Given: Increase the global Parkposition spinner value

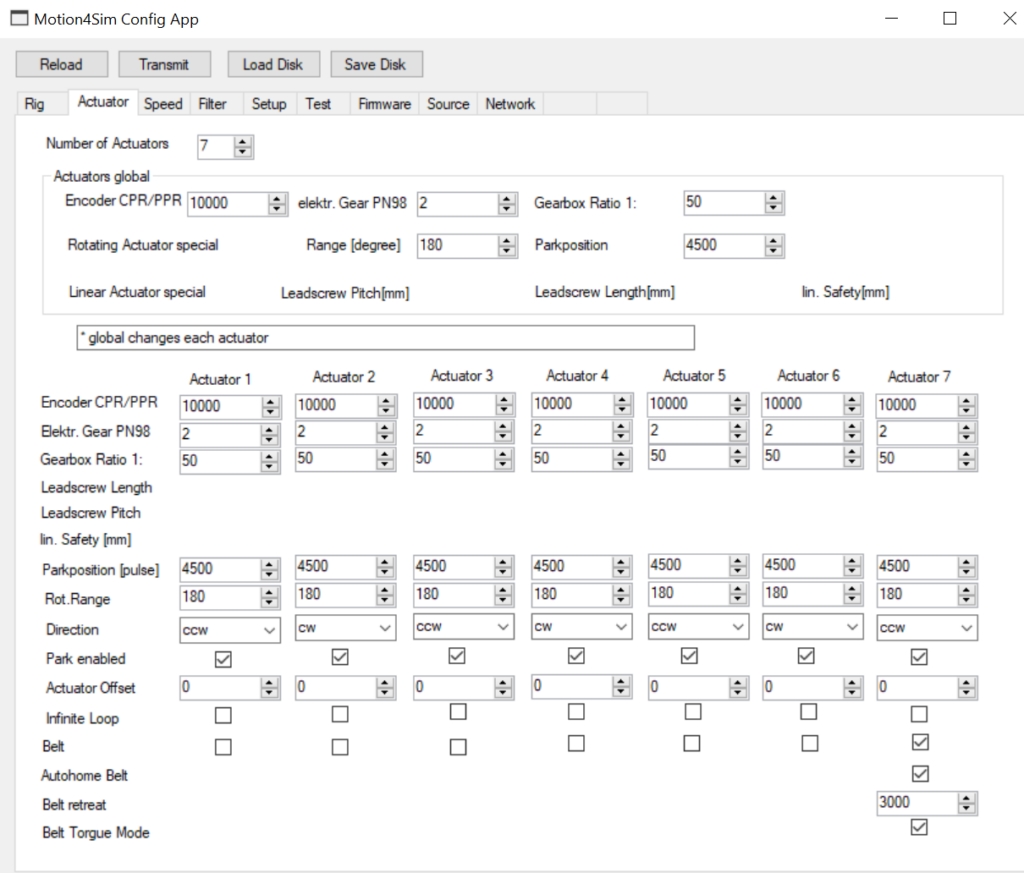Looking at the screenshot, I should tap(773, 240).
